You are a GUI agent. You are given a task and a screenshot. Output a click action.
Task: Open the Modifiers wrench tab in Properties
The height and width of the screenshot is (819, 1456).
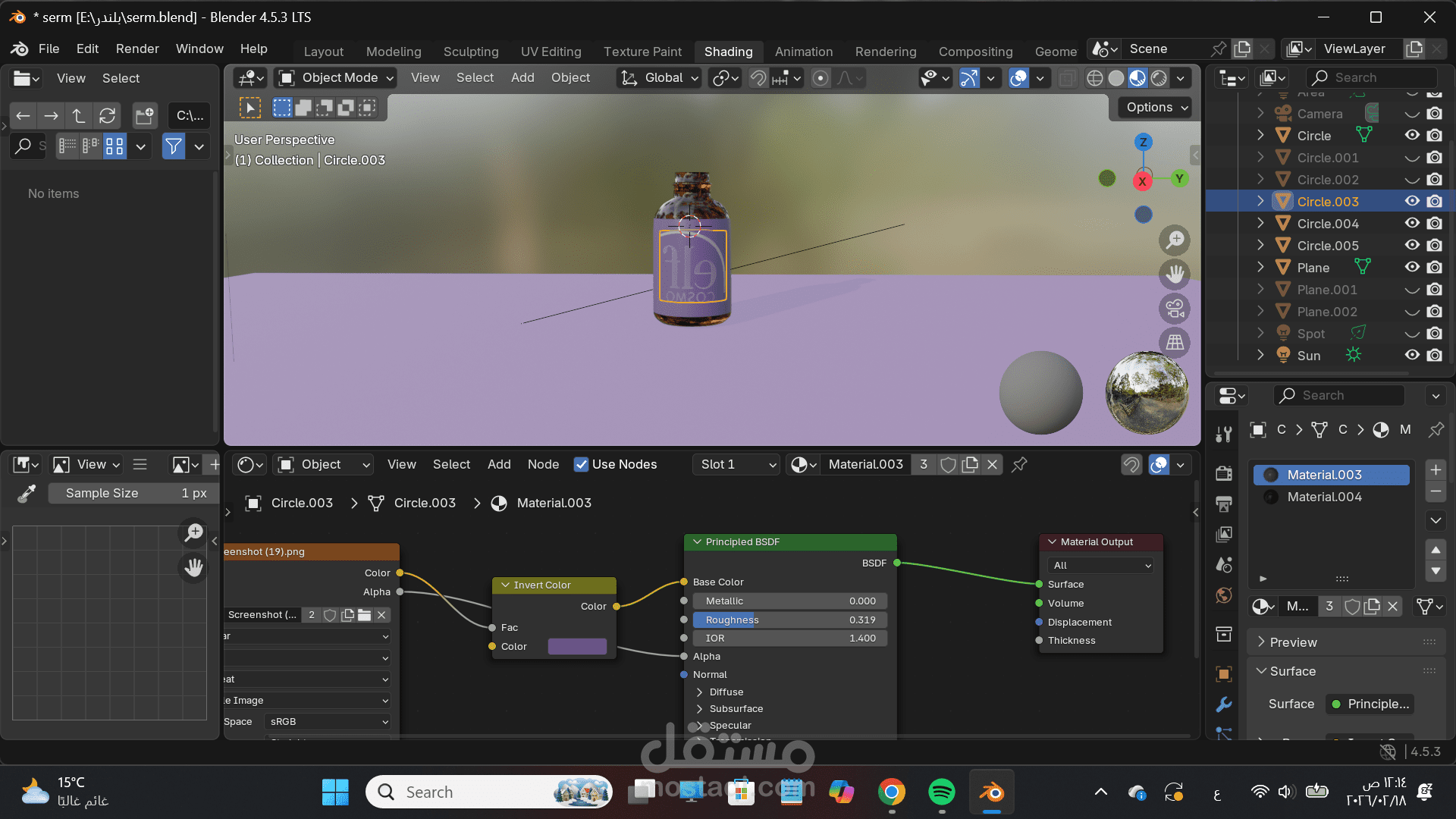tap(1223, 704)
